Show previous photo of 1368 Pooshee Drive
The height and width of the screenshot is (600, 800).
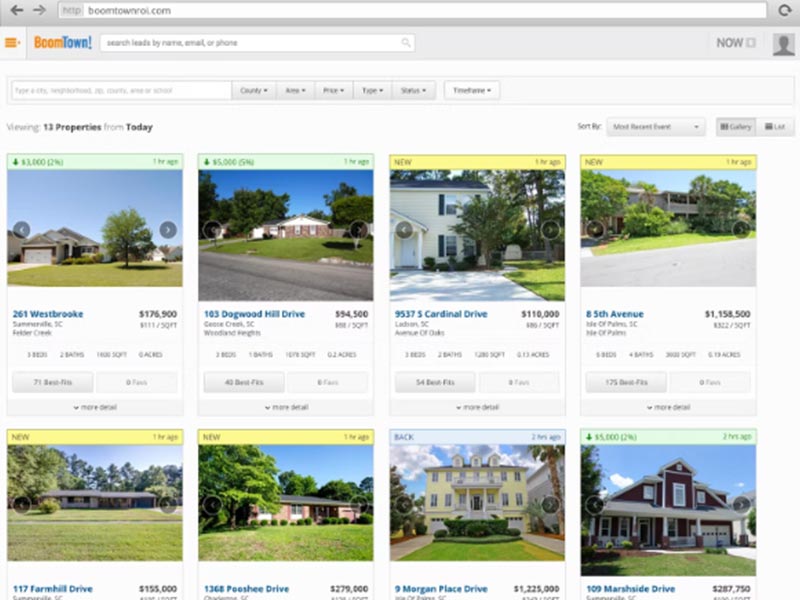tap(212, 505)
